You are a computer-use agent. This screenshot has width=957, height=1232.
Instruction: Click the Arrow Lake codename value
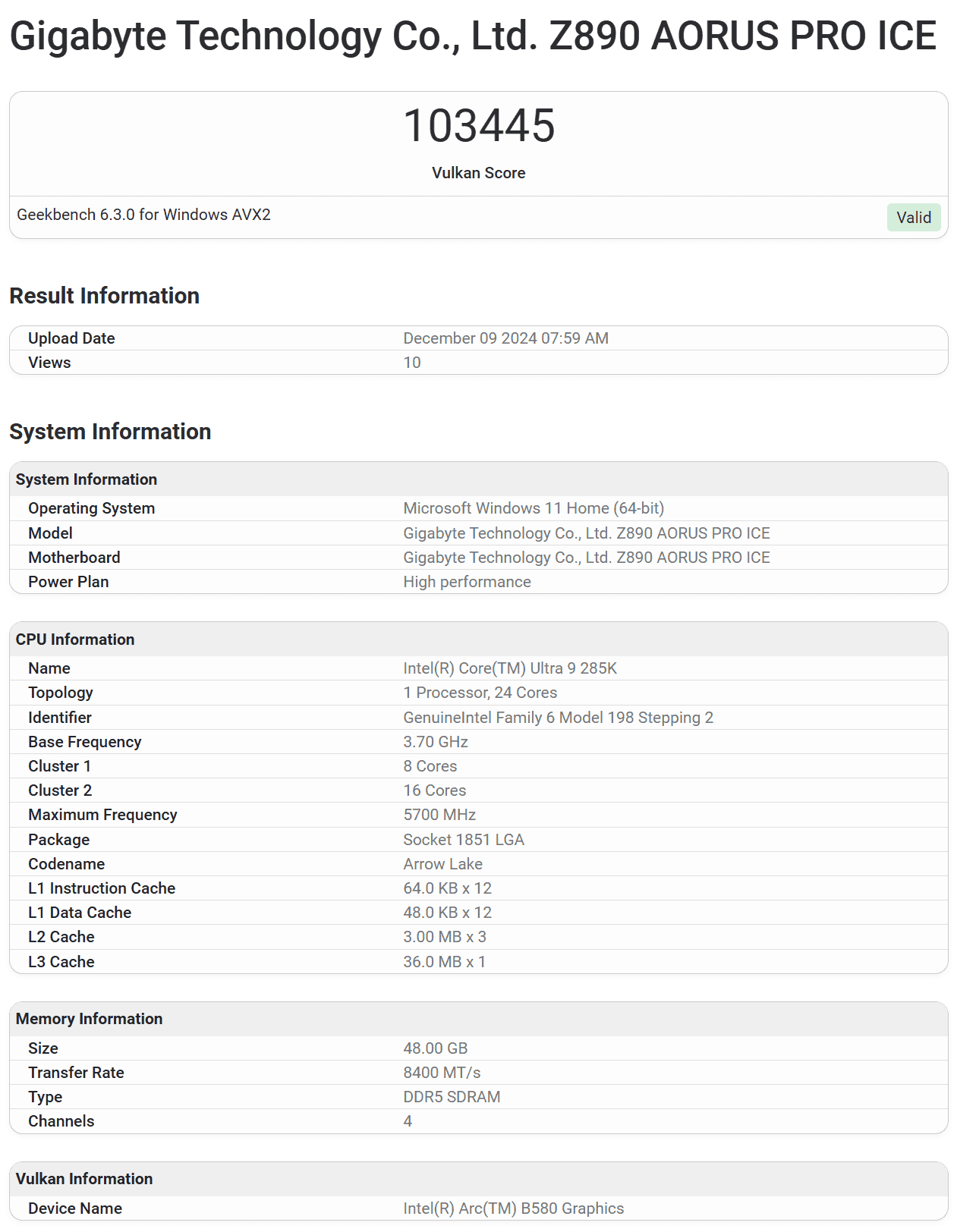[x=442, y=864]
